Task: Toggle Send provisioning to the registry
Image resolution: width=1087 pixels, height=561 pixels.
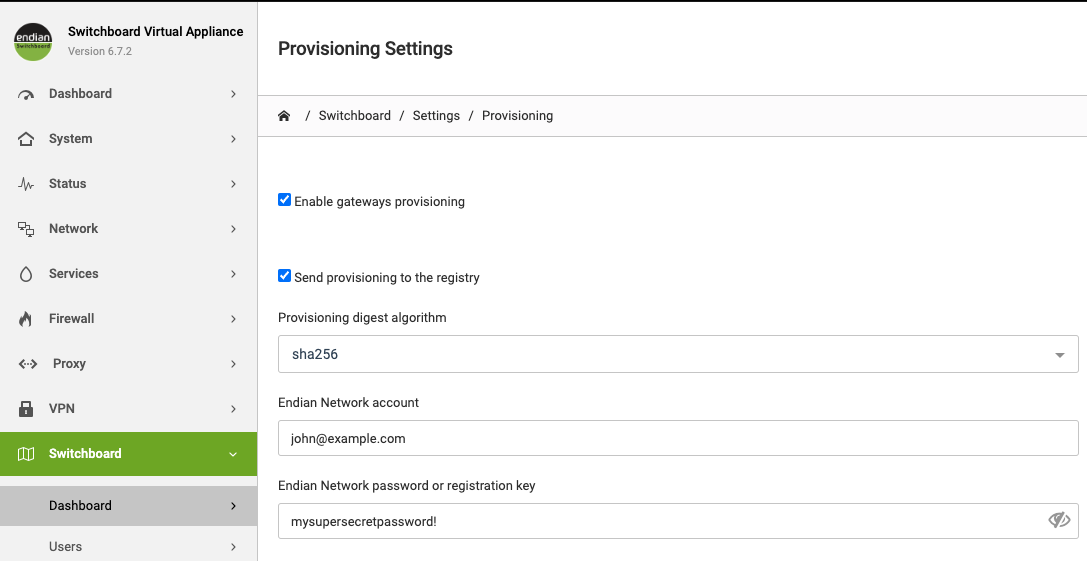Action: [x=284, y=276]
